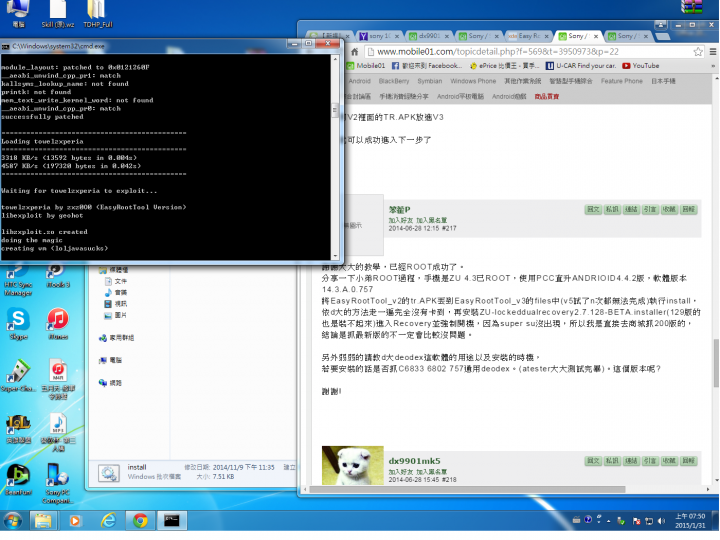Select 家用群組 (Homegroup) in Explorer navigation pane
This screenshot has height=540, width=720.
click(x=116, y=338)
